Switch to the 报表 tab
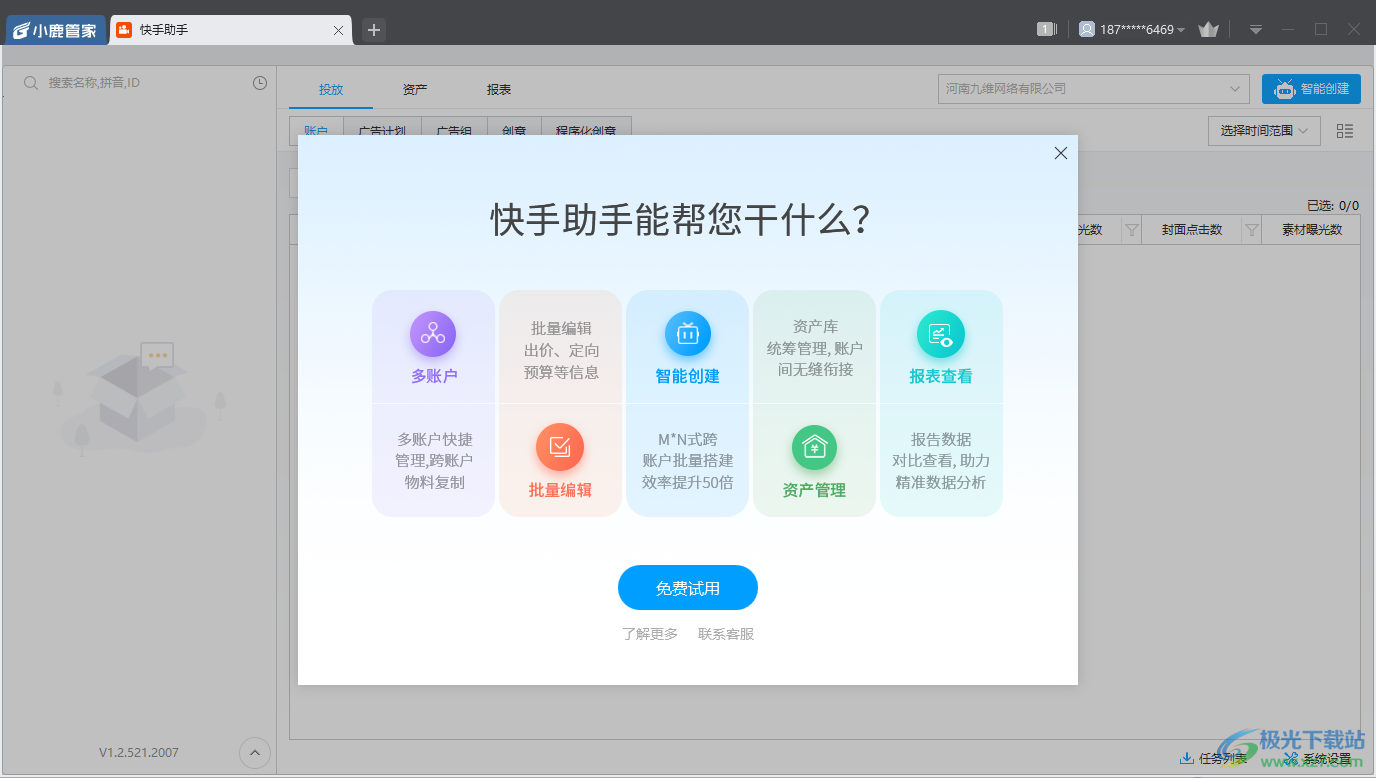The width and height of the screenshot is (1376, 778). 499,89
